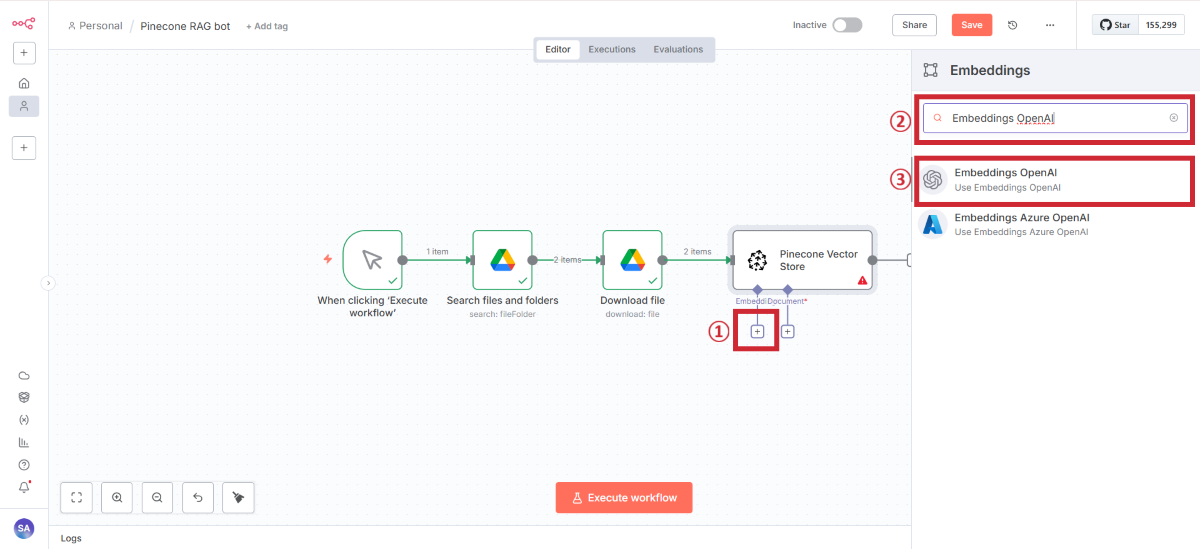Click the fit-to-view canvas icon
This screenshot has width=1200, height=549.
(x=77, y=497)
